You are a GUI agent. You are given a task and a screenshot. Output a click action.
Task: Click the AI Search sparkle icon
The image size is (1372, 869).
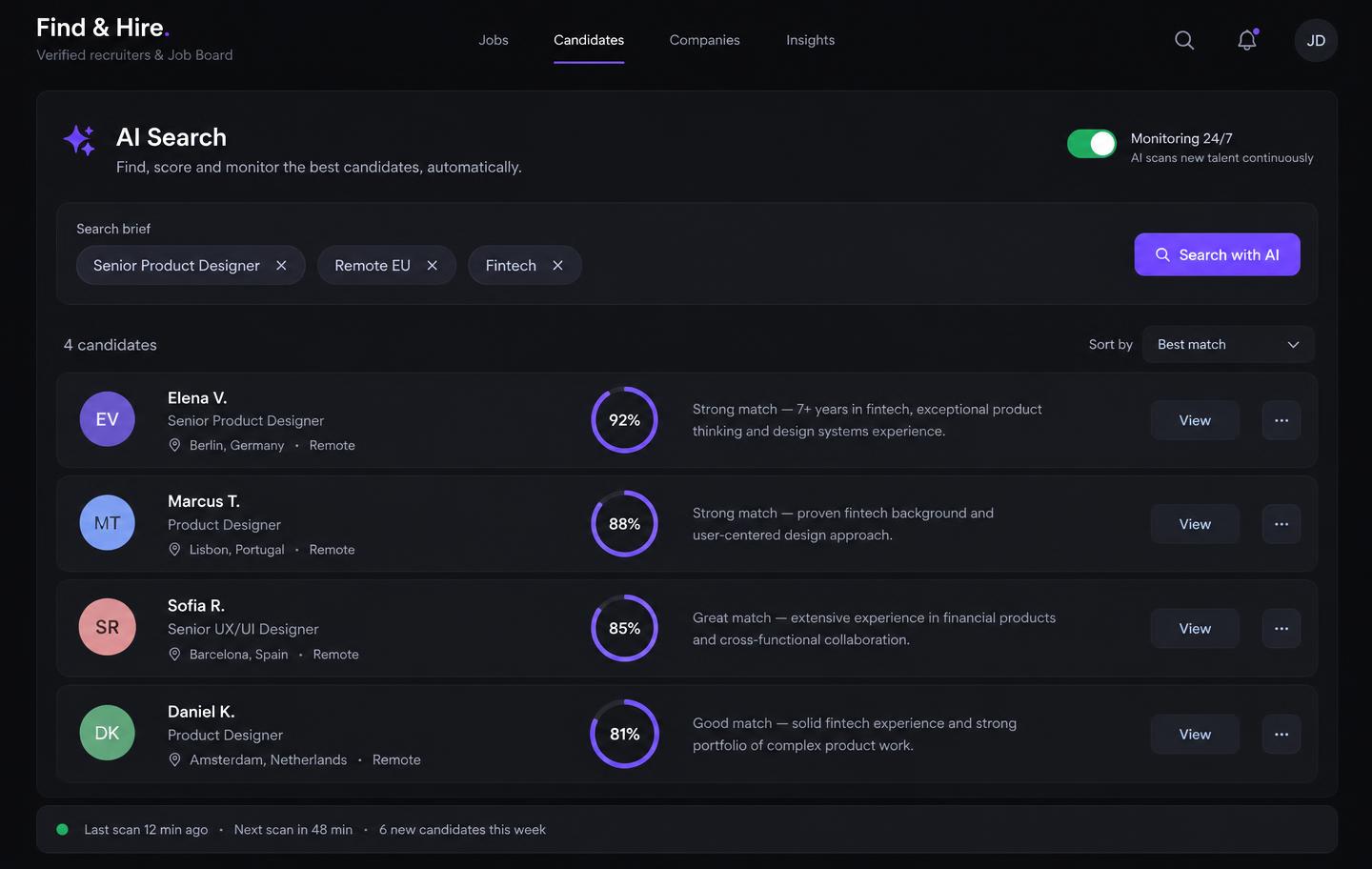coord(80,140)
